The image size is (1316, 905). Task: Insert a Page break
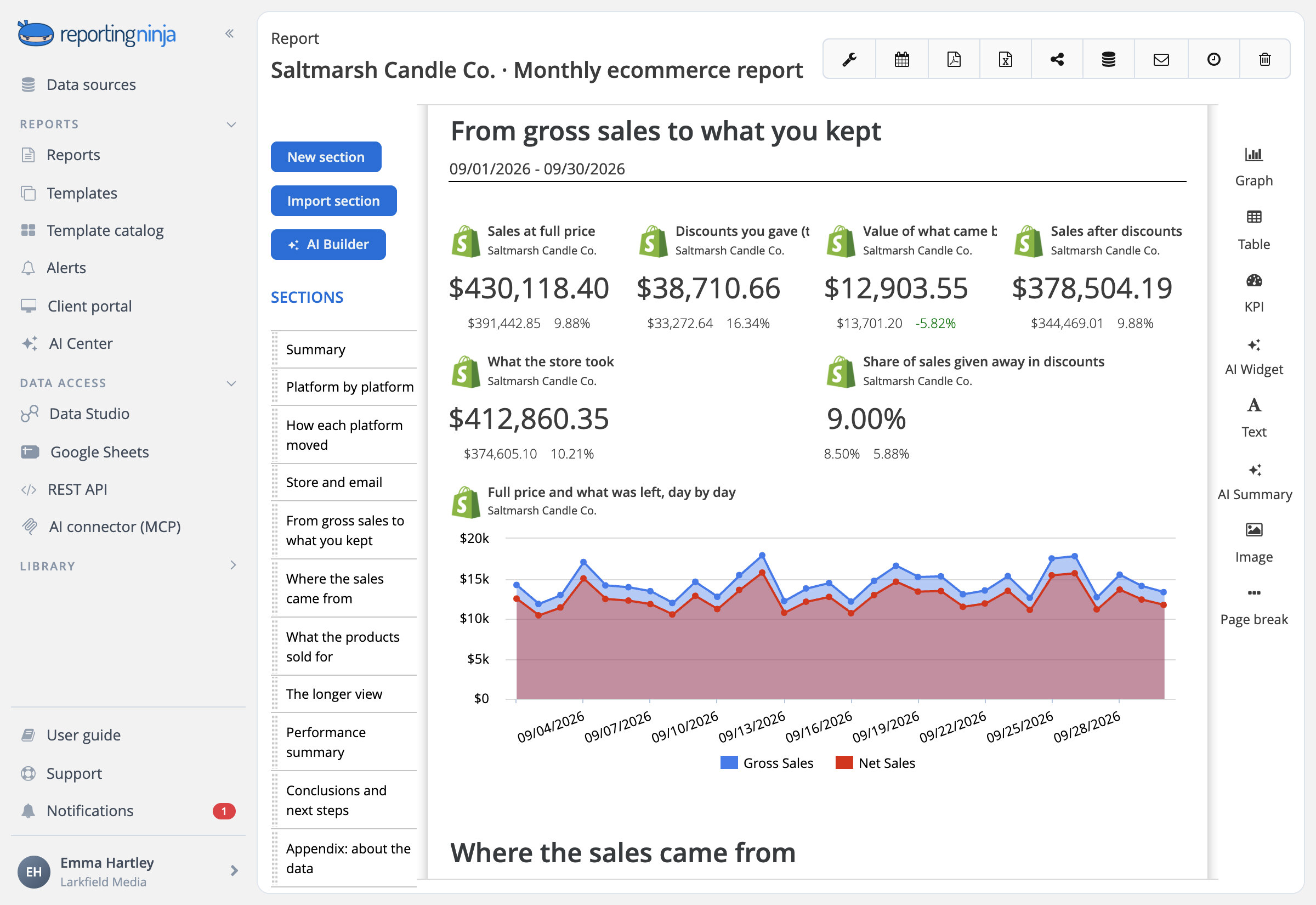click(1253, 607)
